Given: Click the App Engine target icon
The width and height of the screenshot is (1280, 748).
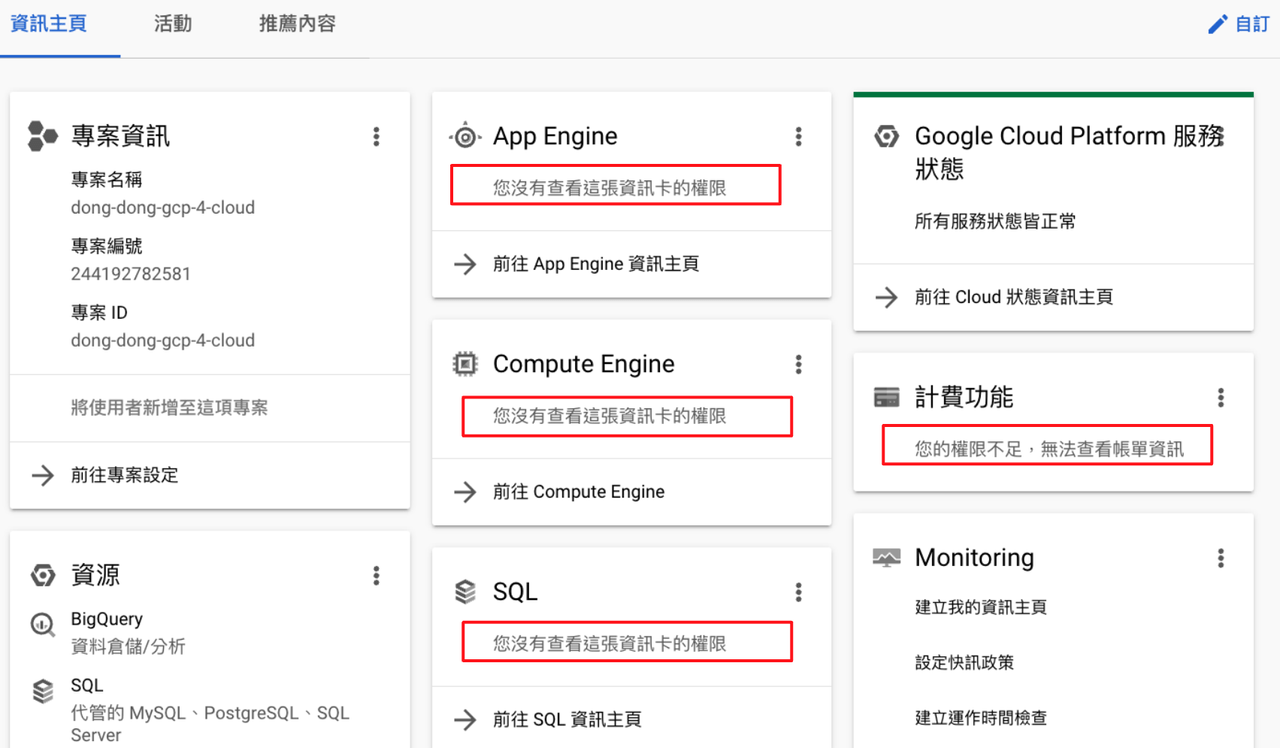Looking at the screenshot, I should 465,137.
